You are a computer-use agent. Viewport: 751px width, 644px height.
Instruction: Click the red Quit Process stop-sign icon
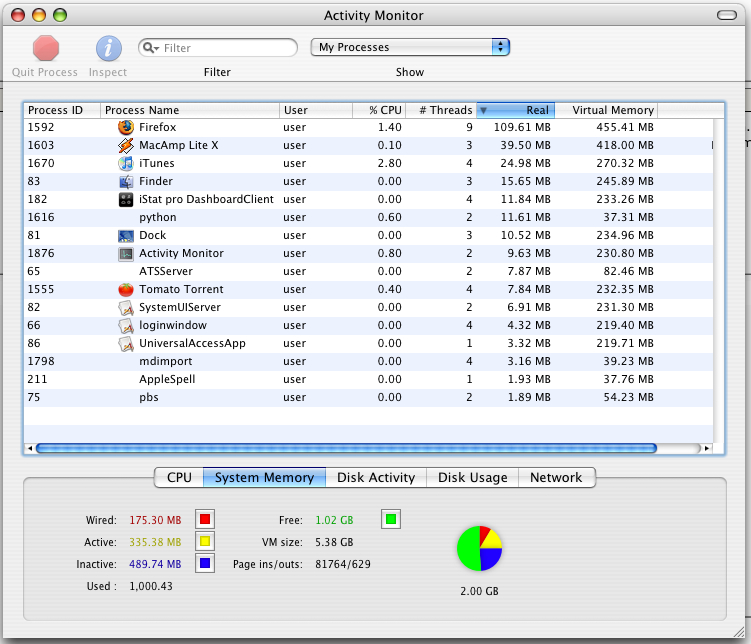pos(46,48)
